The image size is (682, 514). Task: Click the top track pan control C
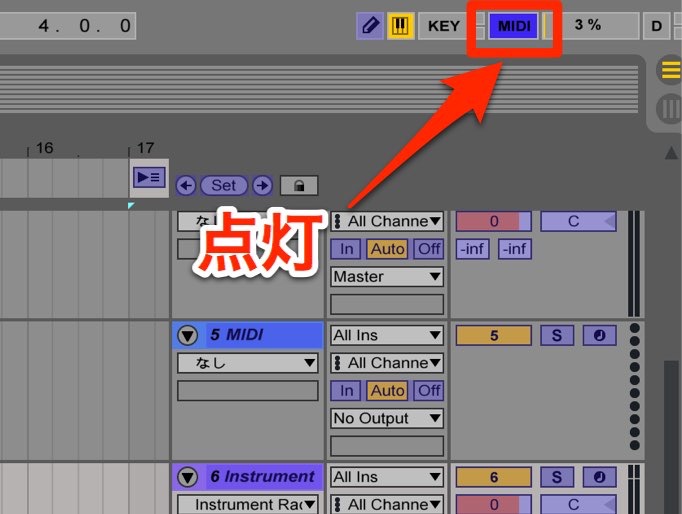[578, 221]
